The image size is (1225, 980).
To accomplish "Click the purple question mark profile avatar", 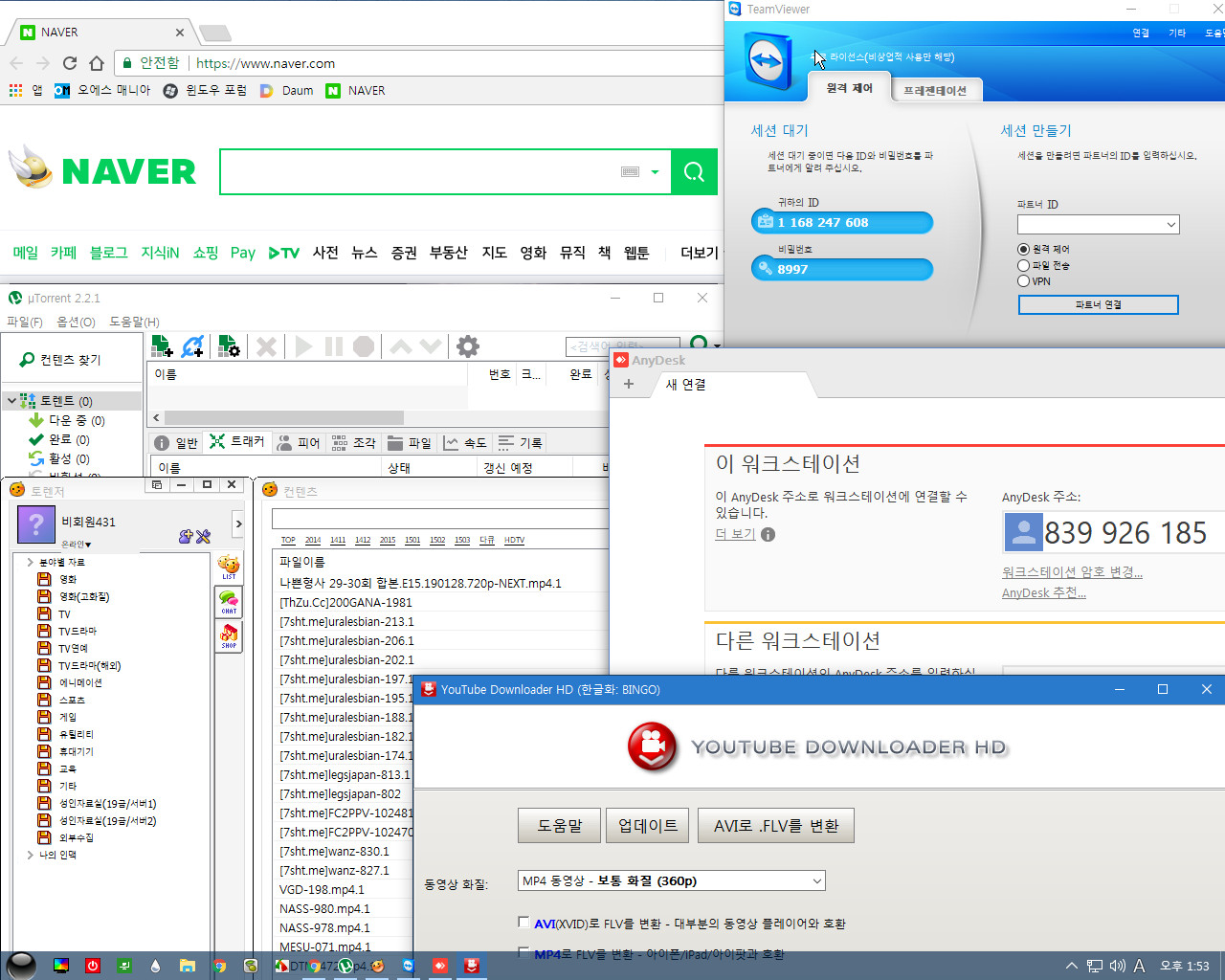I will click(x=36, y=524).
